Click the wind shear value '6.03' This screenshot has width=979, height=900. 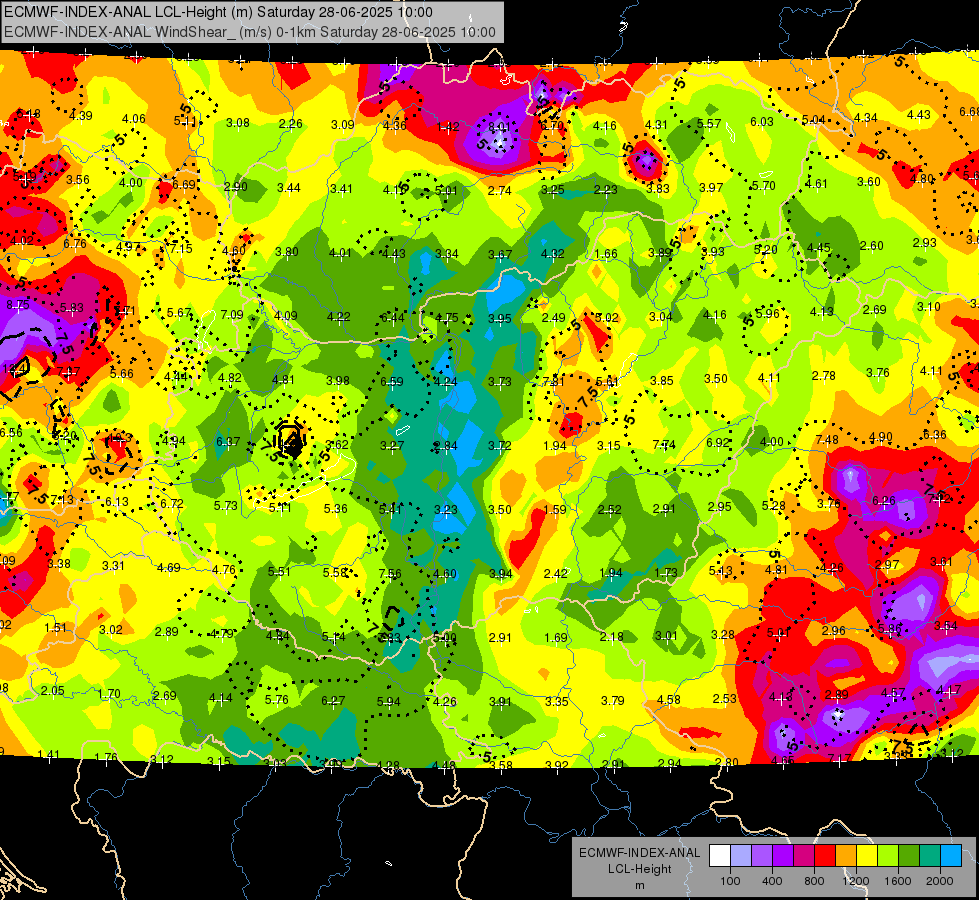pos(762,122)
